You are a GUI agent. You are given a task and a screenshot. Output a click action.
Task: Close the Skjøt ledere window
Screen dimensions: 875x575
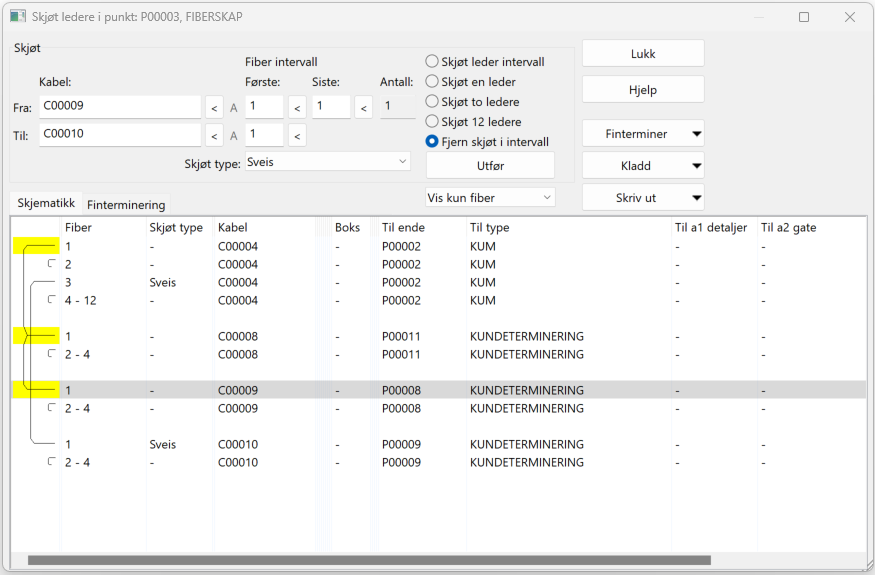coord(850,17)
